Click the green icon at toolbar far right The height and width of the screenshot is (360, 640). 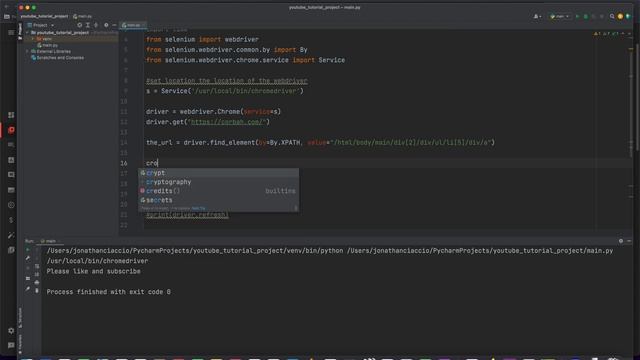point(628,16)
